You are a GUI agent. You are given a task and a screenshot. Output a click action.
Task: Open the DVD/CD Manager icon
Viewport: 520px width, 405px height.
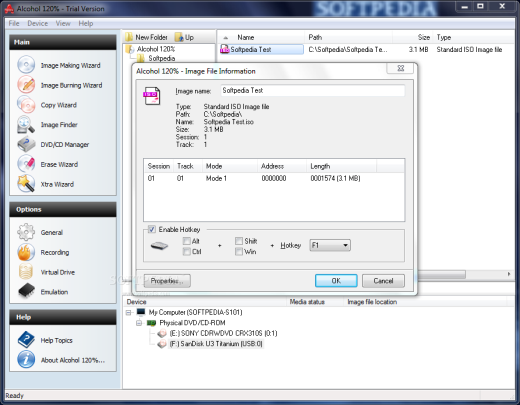[x=26, y=144]
